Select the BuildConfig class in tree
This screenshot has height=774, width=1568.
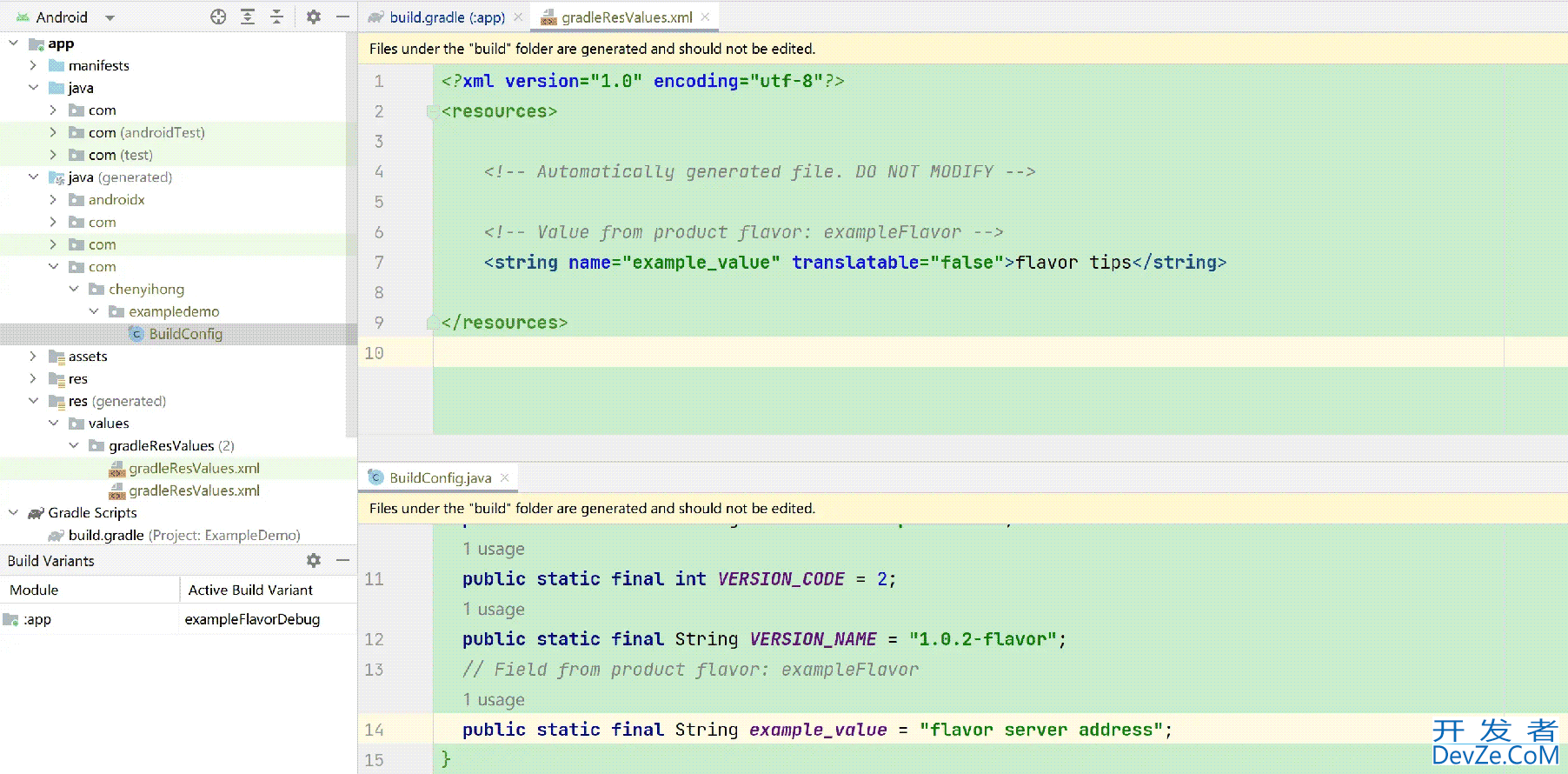pos(185,334)
